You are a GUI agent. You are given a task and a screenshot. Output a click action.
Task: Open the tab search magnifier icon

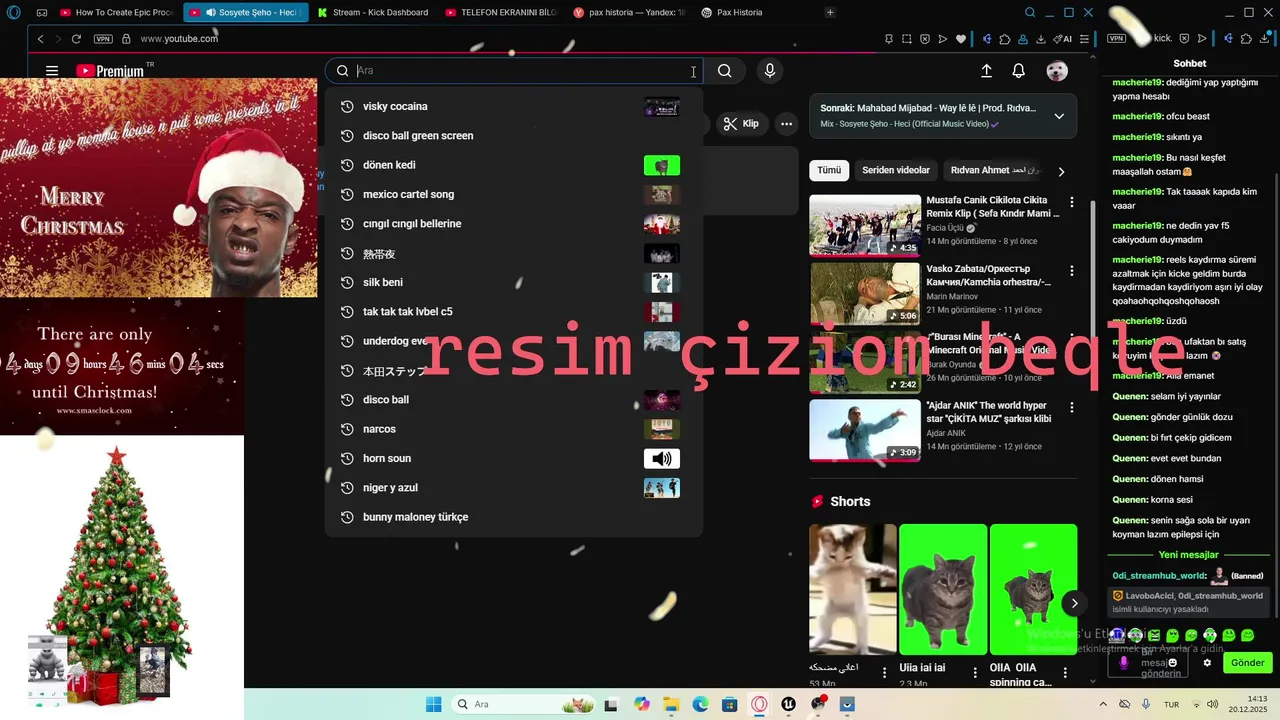(x=1030, y=13)
